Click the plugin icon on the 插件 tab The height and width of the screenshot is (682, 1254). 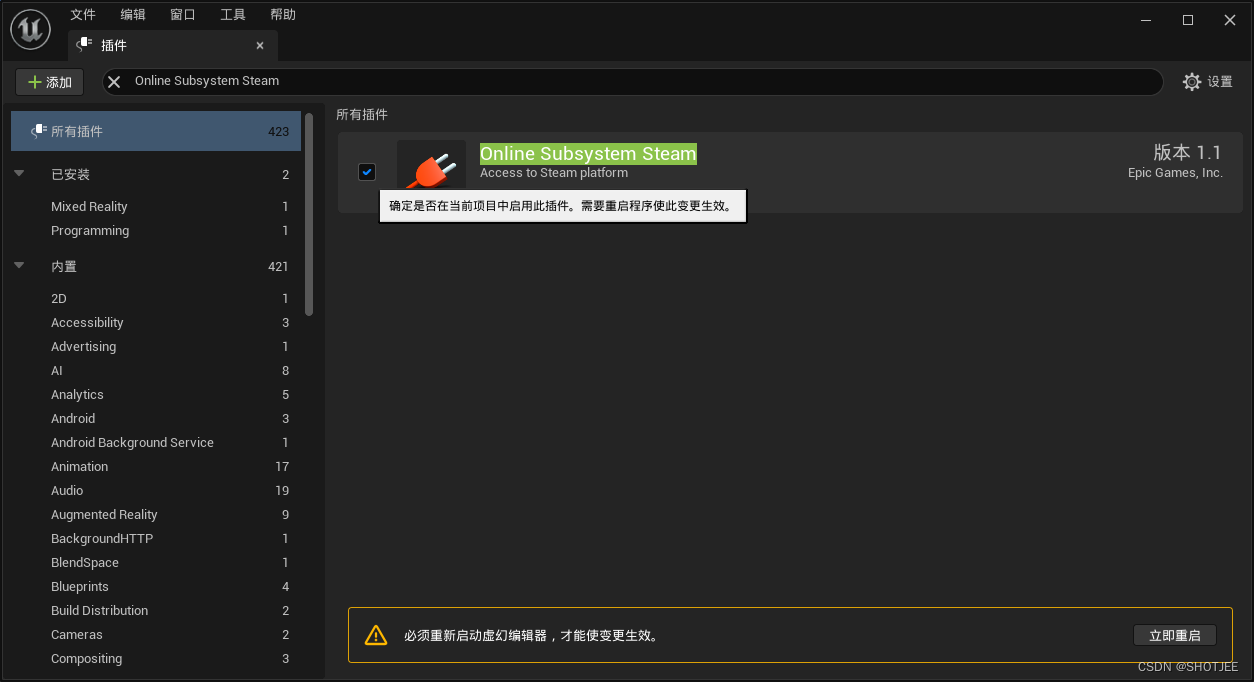pos(85,45)
